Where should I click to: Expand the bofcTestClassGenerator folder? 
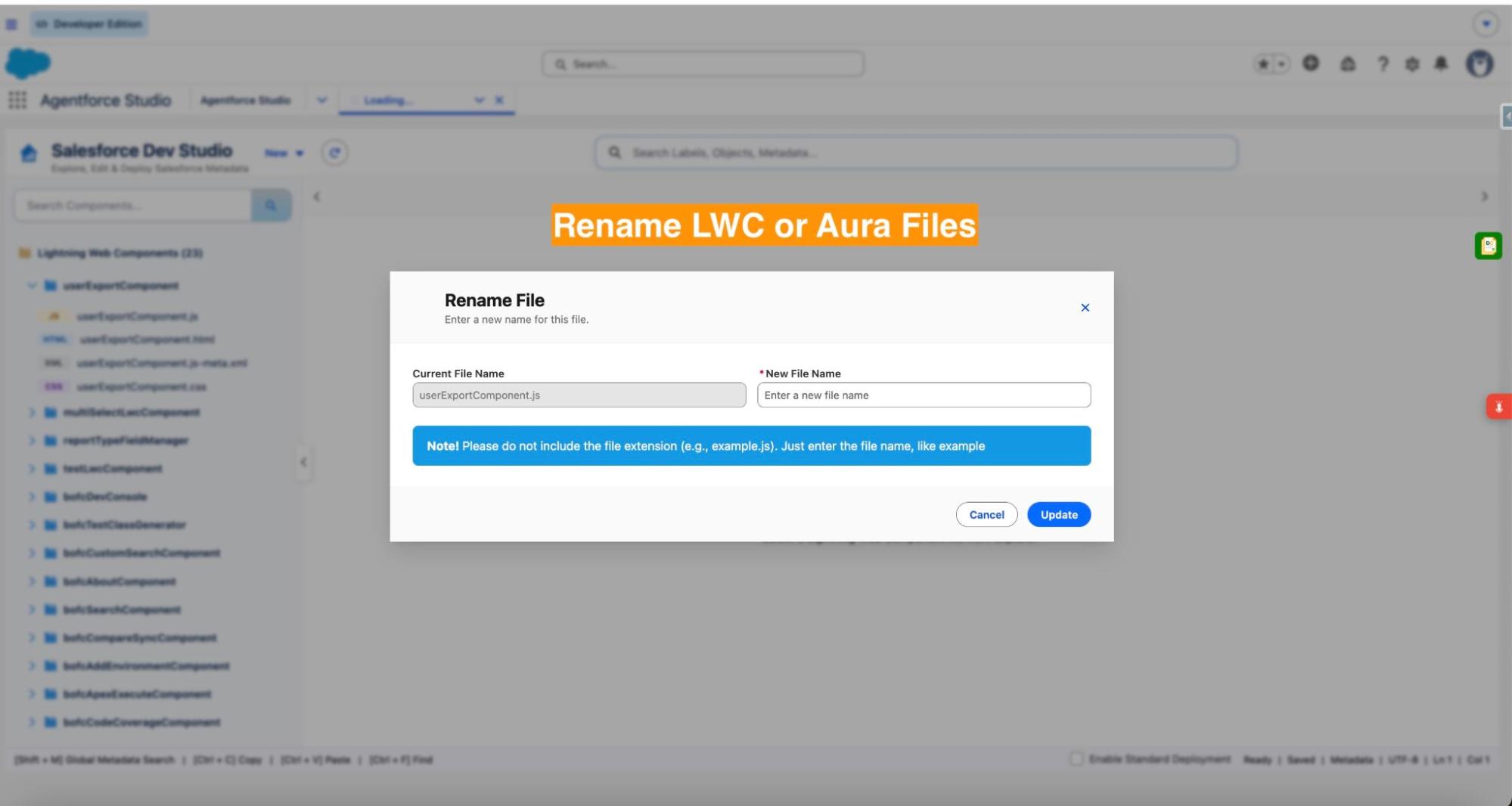32,525
